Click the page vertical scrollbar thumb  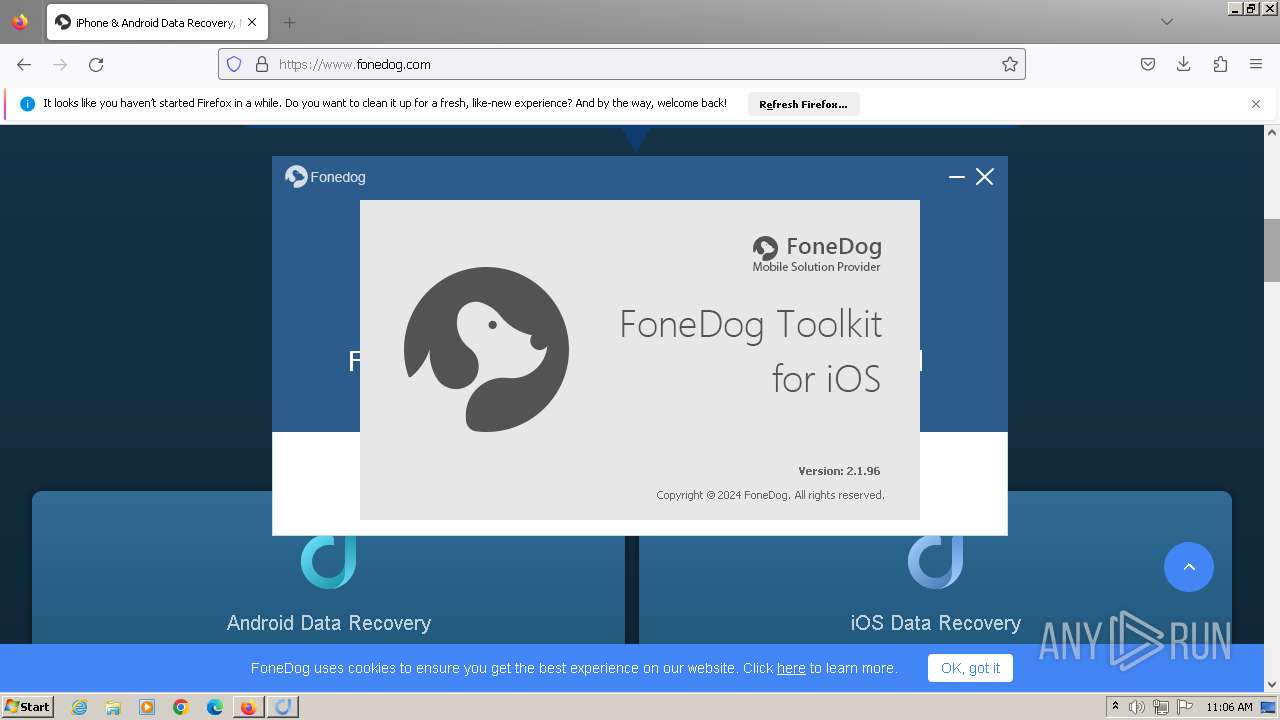[1272, 250]
